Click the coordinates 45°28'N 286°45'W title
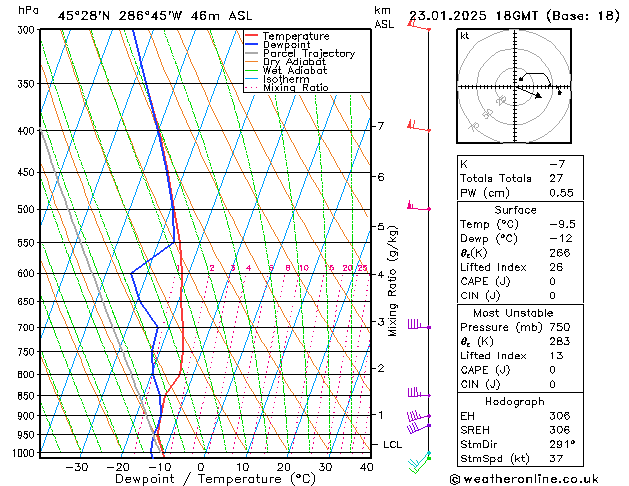Screen dimensions: 629x486 pyautogui.click(x=120, y=16)
